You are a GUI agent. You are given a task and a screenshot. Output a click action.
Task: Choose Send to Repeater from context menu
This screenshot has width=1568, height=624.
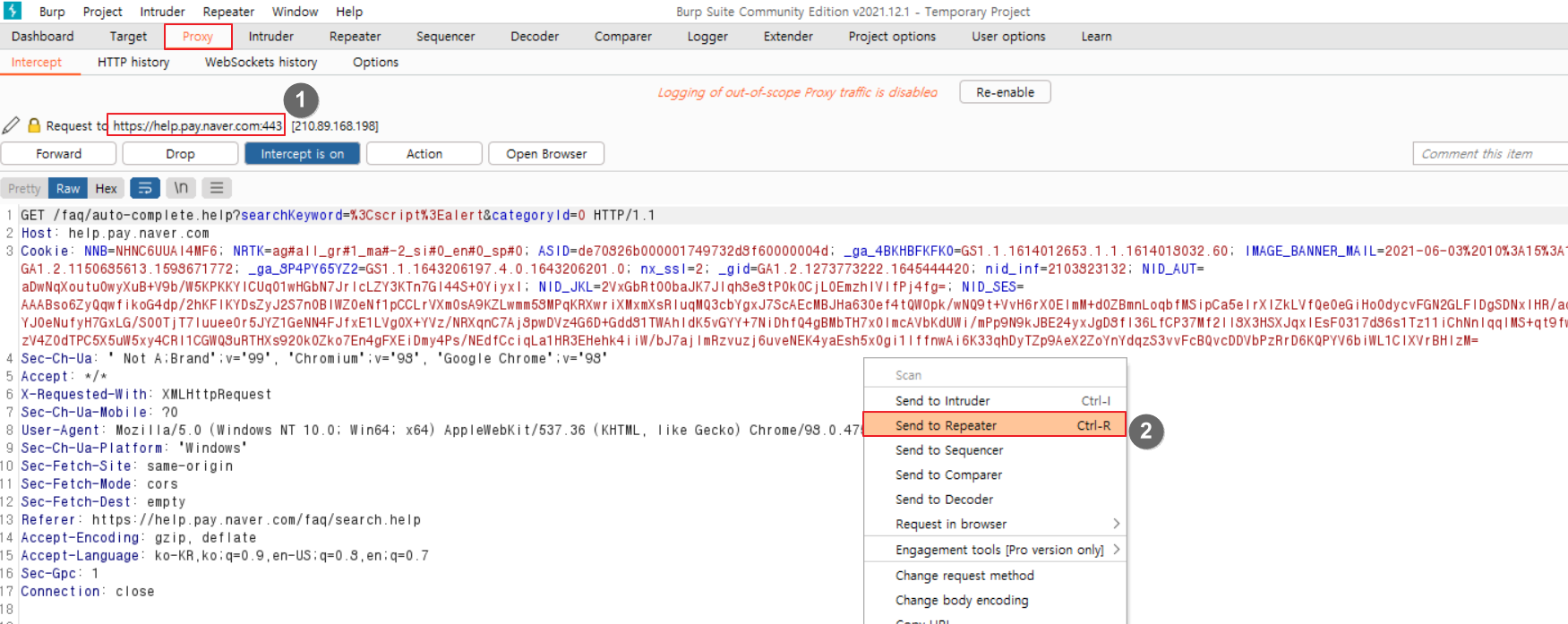(x=995, y=425)
